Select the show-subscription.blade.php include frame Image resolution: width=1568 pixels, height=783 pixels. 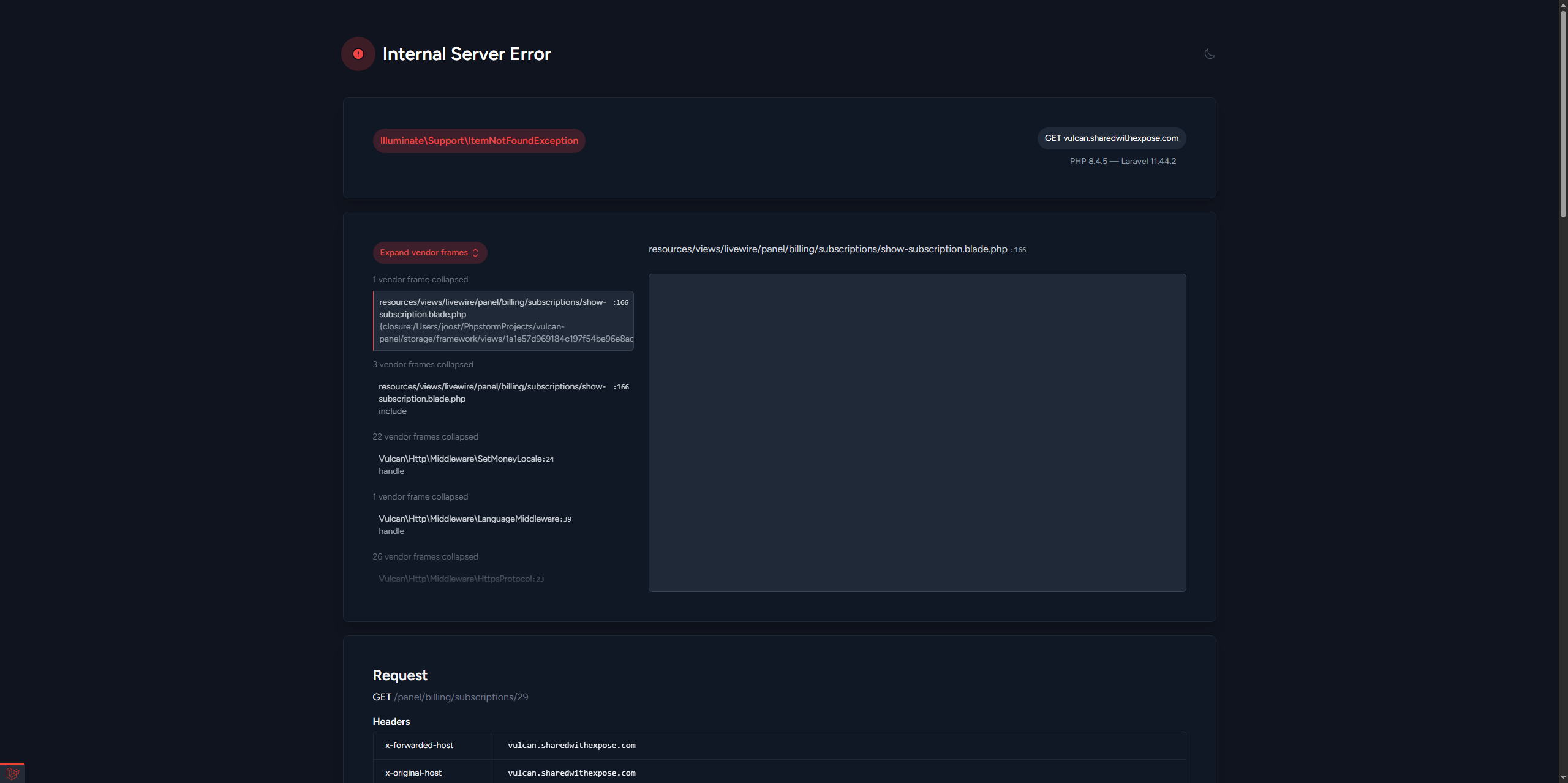tap(502, 398)
